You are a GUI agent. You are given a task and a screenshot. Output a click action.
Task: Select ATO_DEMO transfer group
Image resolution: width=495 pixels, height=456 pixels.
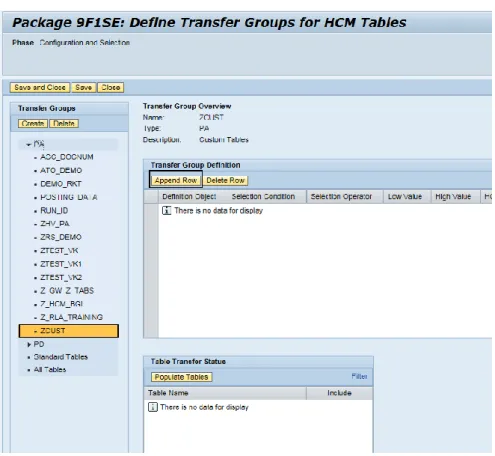[61, 170]
